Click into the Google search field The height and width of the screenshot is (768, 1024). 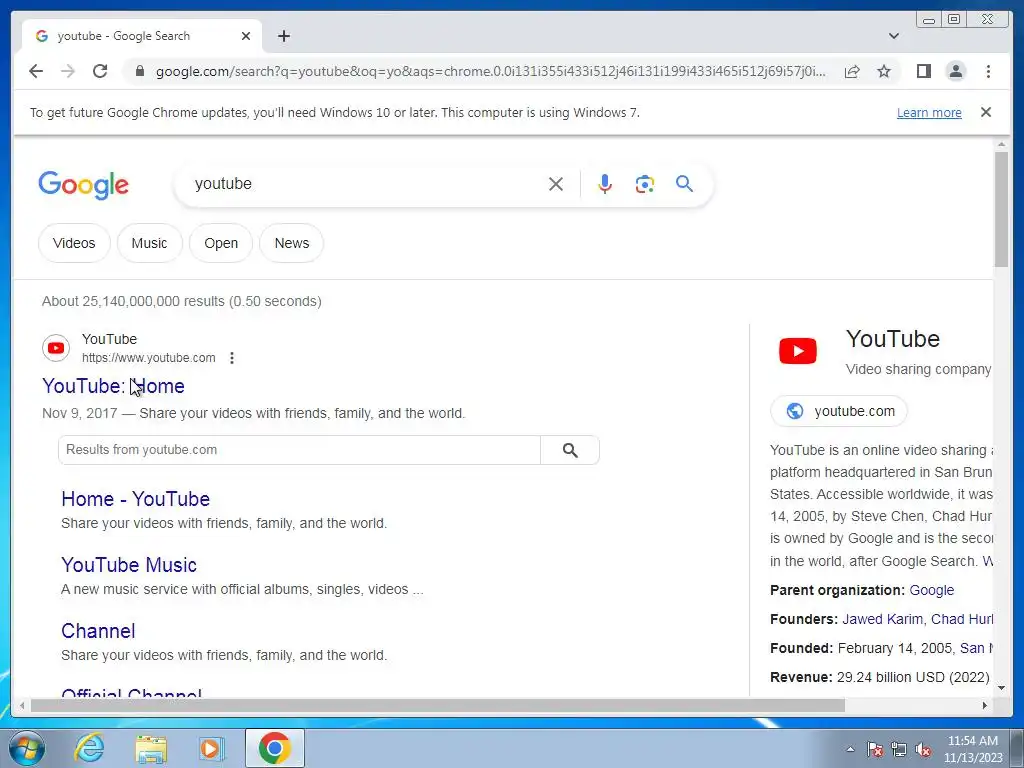click(366, 184)
